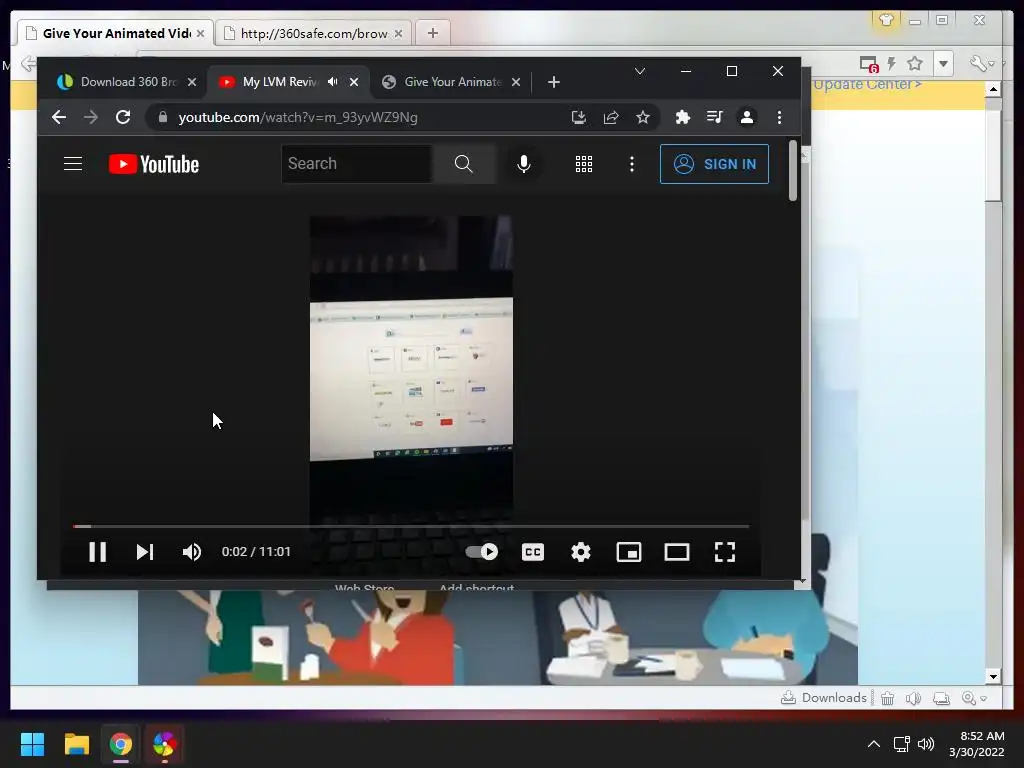Bookmark this page with star icon

tap(643, 118)
